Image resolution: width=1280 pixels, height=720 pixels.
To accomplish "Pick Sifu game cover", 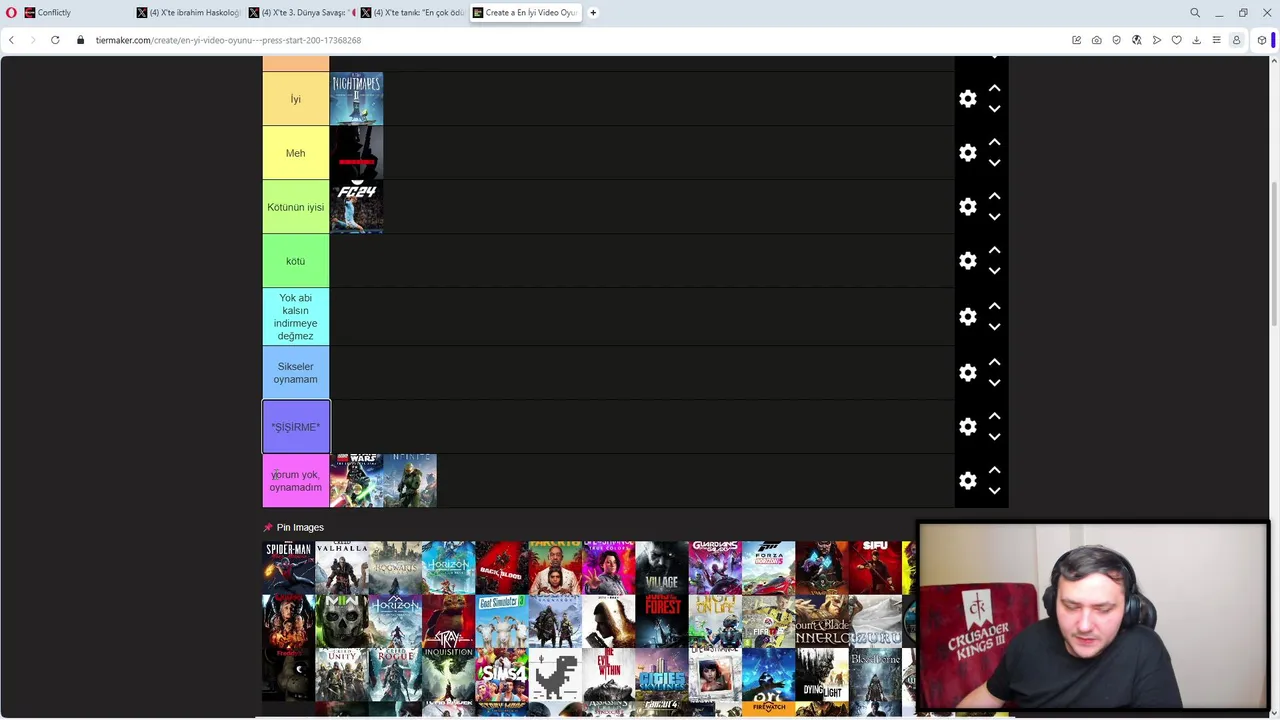I will (x=875, y=568).
